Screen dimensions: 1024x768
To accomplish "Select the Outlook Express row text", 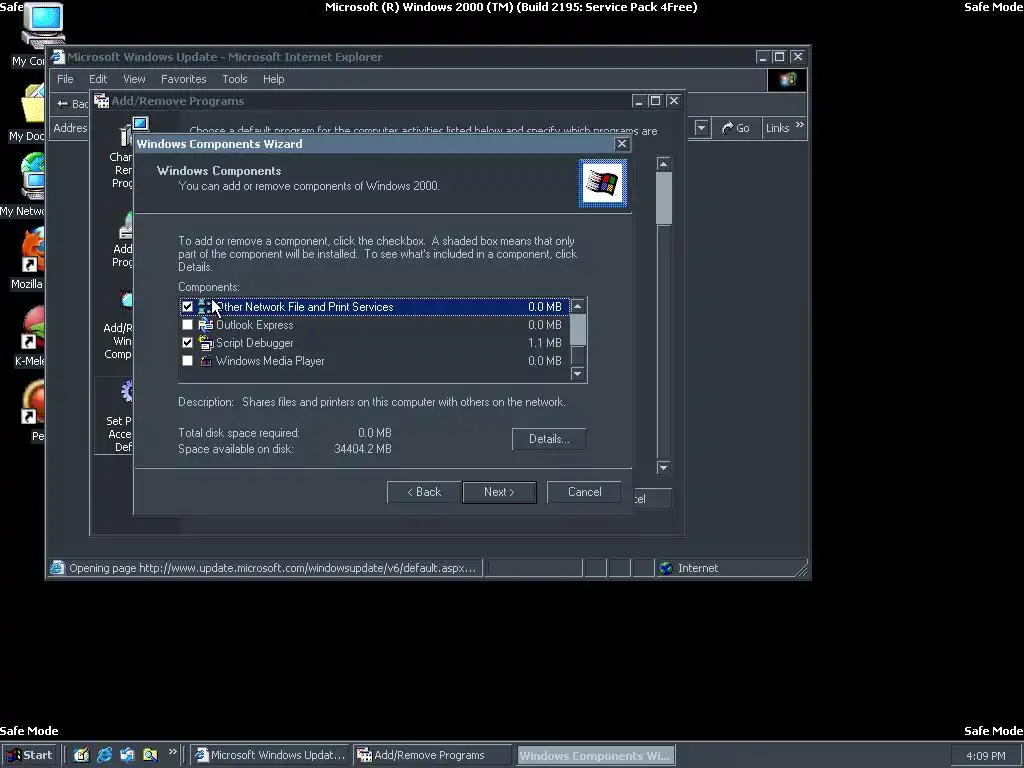I will coord(255,325).
